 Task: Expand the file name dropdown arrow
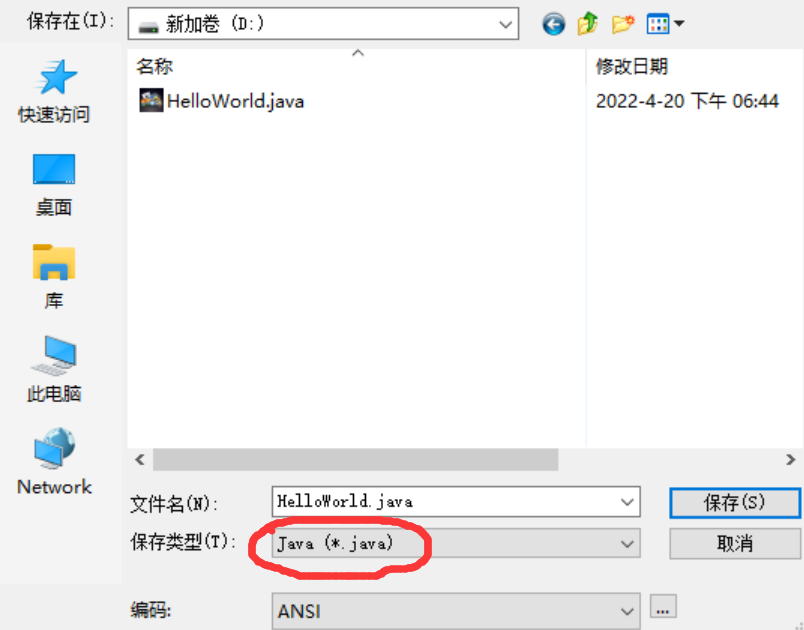627,502
